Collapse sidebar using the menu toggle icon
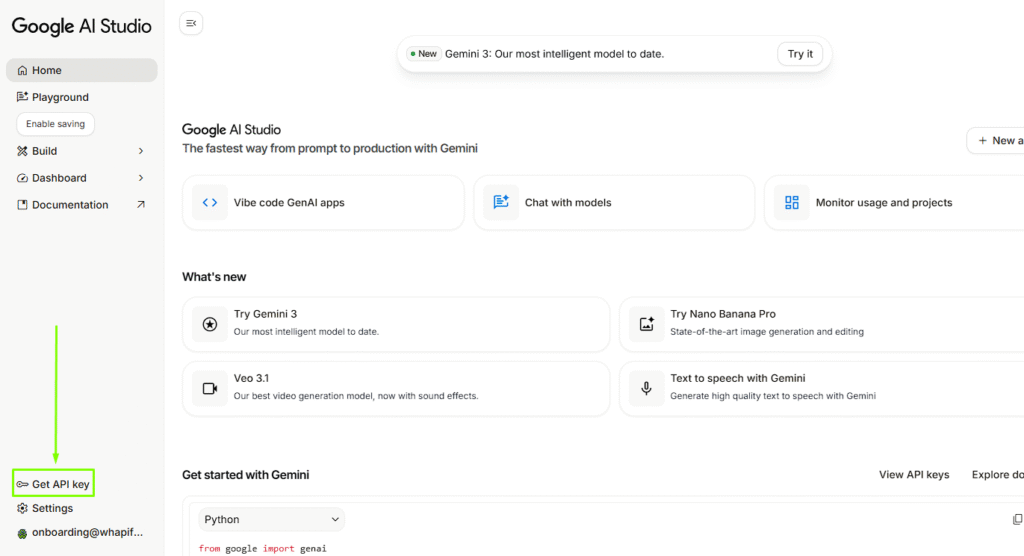The height and width of the screenshot is (556, 1024). [191, 24]
